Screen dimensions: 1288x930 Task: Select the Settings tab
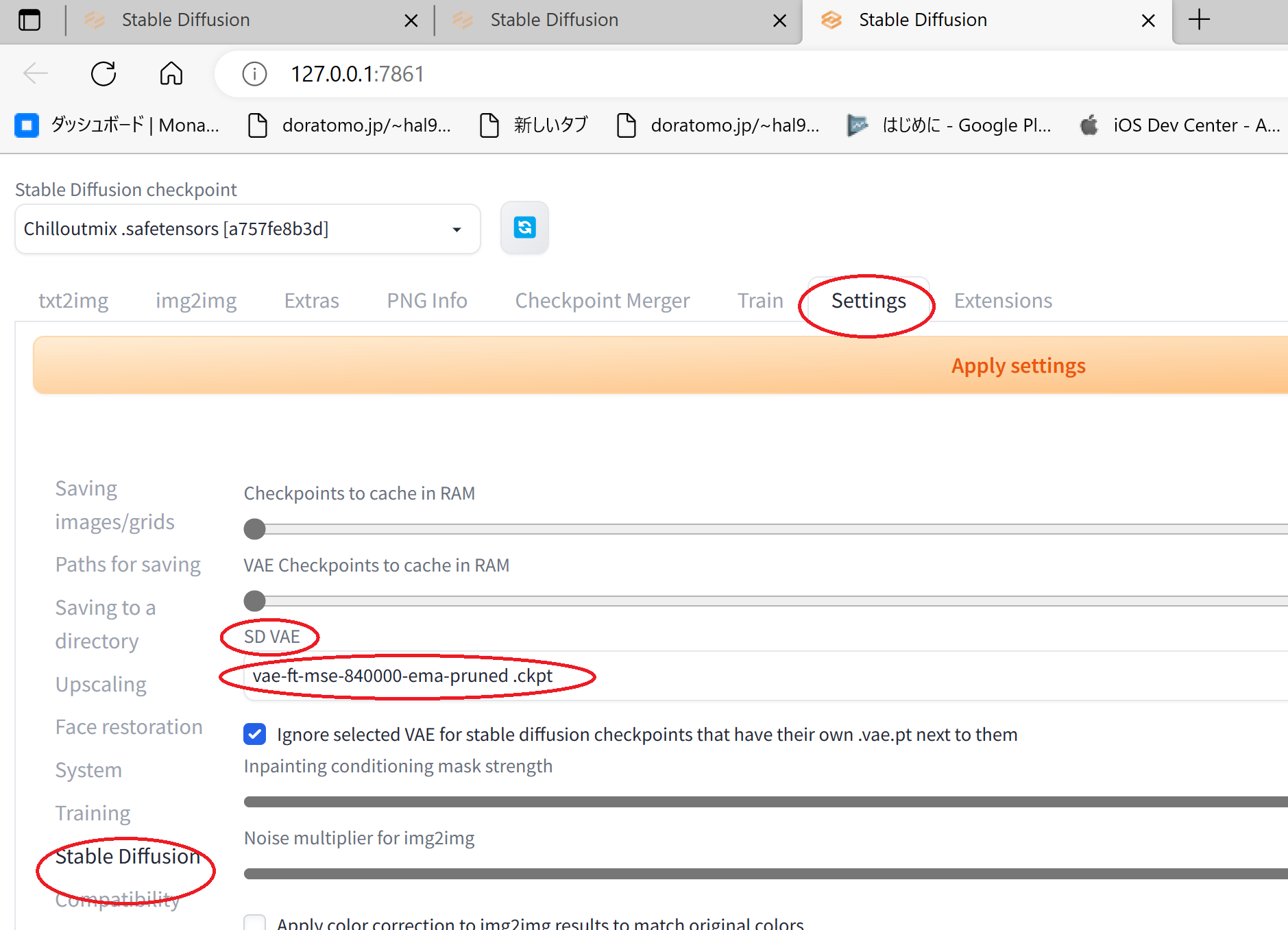pyautogui.click(x=868, y=300)
